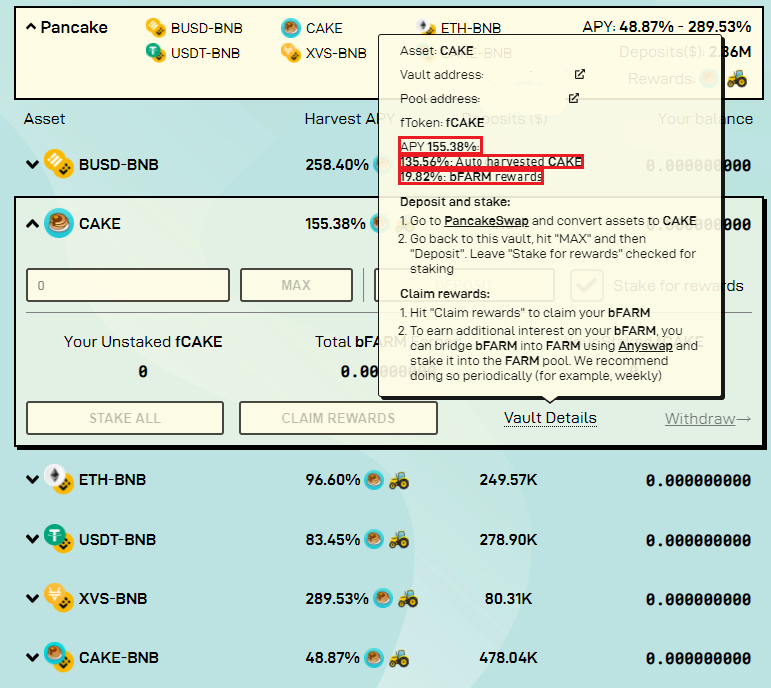This screenshot has width=771, height=688.
Task: Click pancake icon in CAKE-BNB row
Action: pos(374,658)
